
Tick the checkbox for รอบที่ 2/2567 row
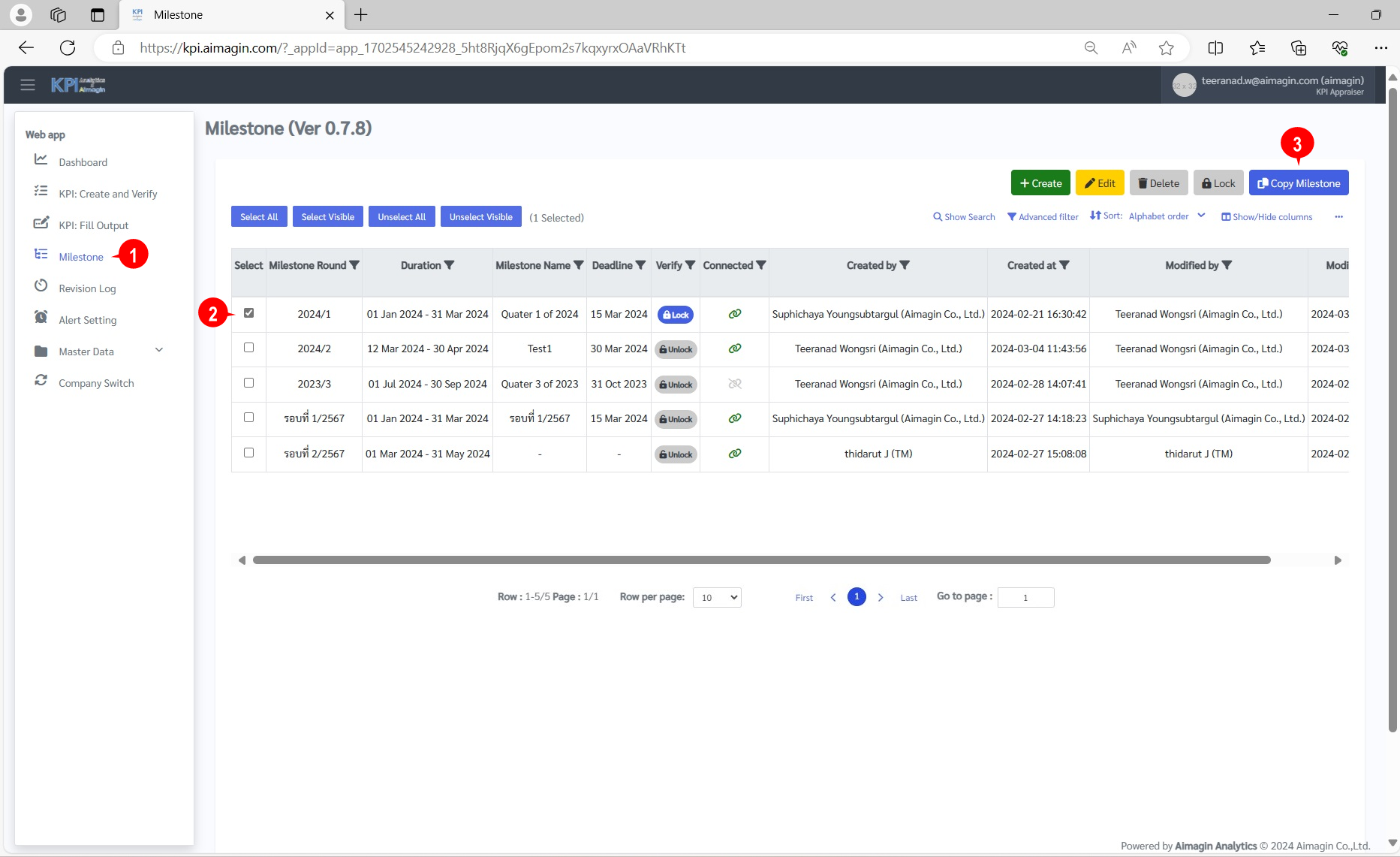pyautogui.click(x=248, y=453)
